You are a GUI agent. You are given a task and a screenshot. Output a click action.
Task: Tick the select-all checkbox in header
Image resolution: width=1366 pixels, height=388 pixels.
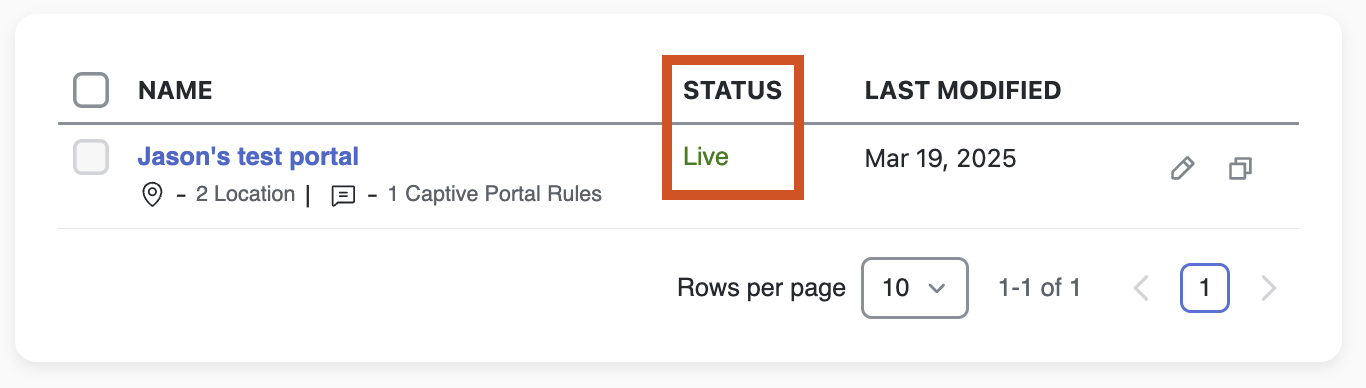(91, 90)
